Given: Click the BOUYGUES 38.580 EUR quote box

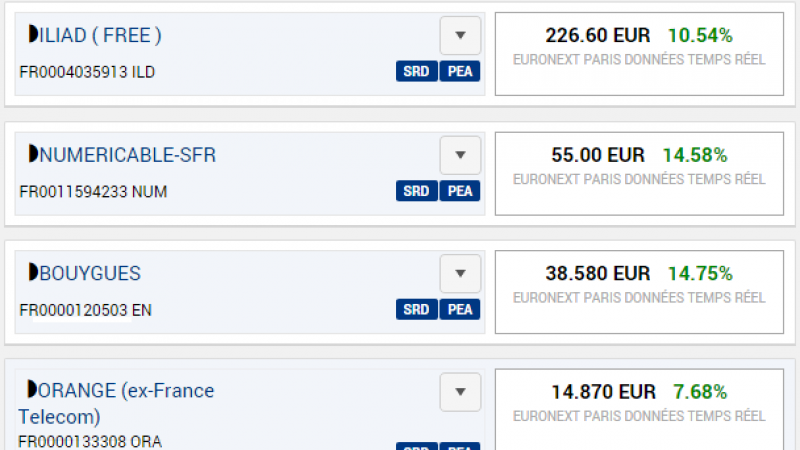Looking at the screenshot, I should tap(639, 291).
